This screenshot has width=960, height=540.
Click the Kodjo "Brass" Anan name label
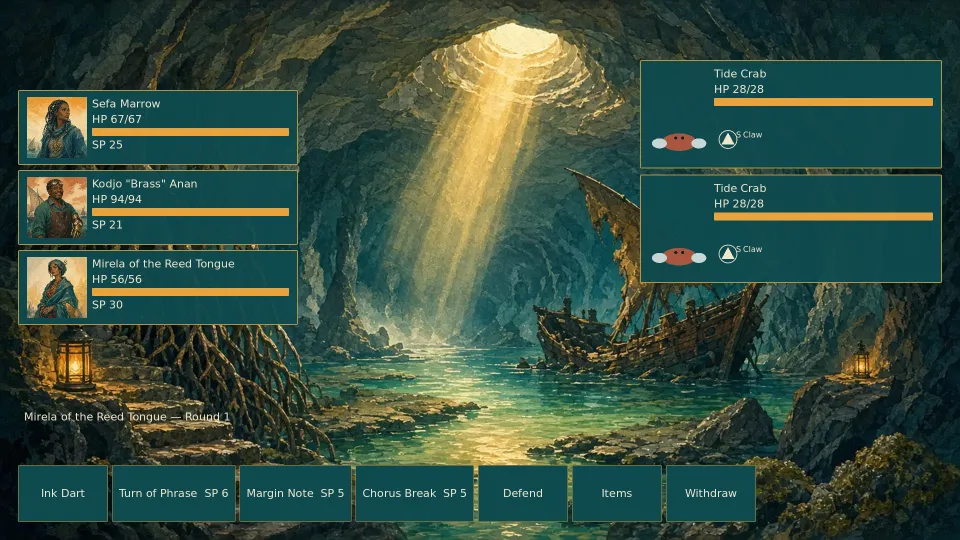click(x=144, y=184)
